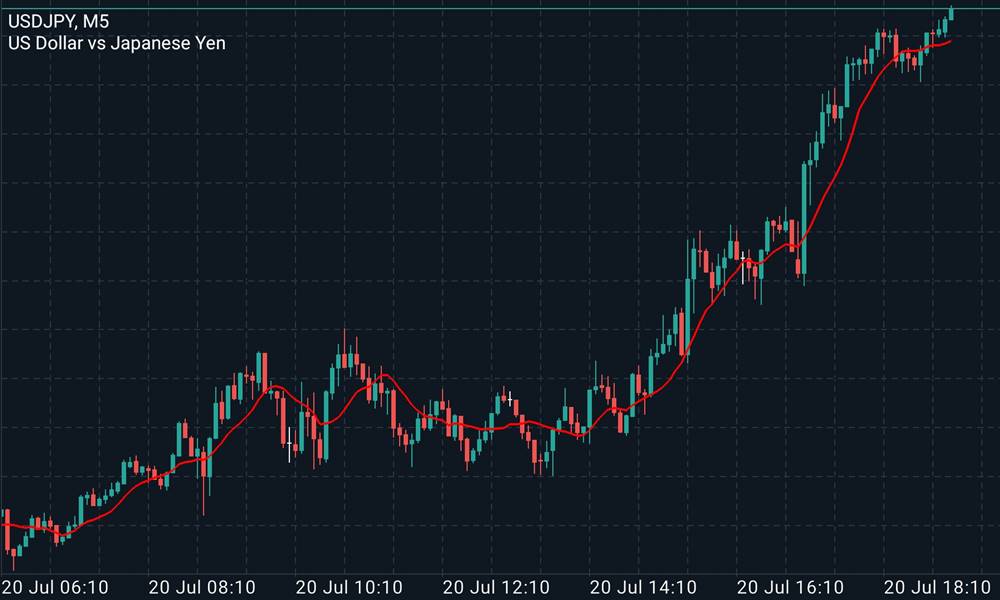
Task: Pick the 20 Jul 14:10 time marker
Action: [643, 587]
